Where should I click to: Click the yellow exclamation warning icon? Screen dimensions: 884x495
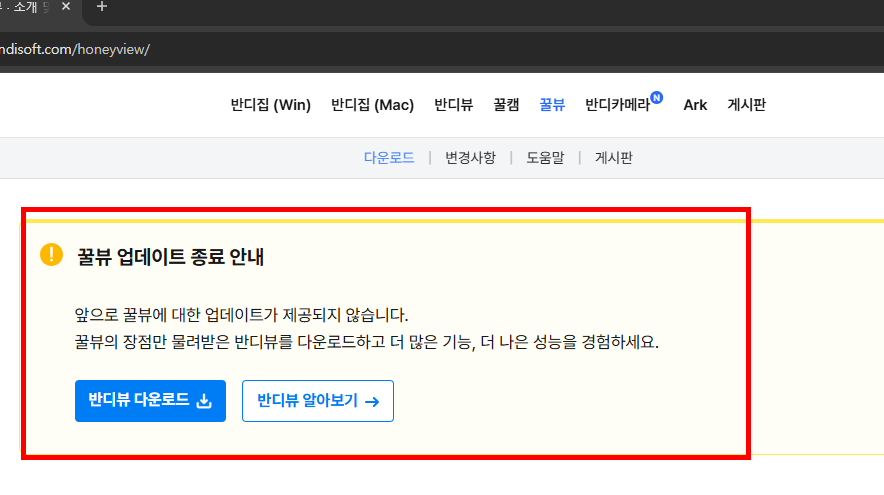point(51,255)
